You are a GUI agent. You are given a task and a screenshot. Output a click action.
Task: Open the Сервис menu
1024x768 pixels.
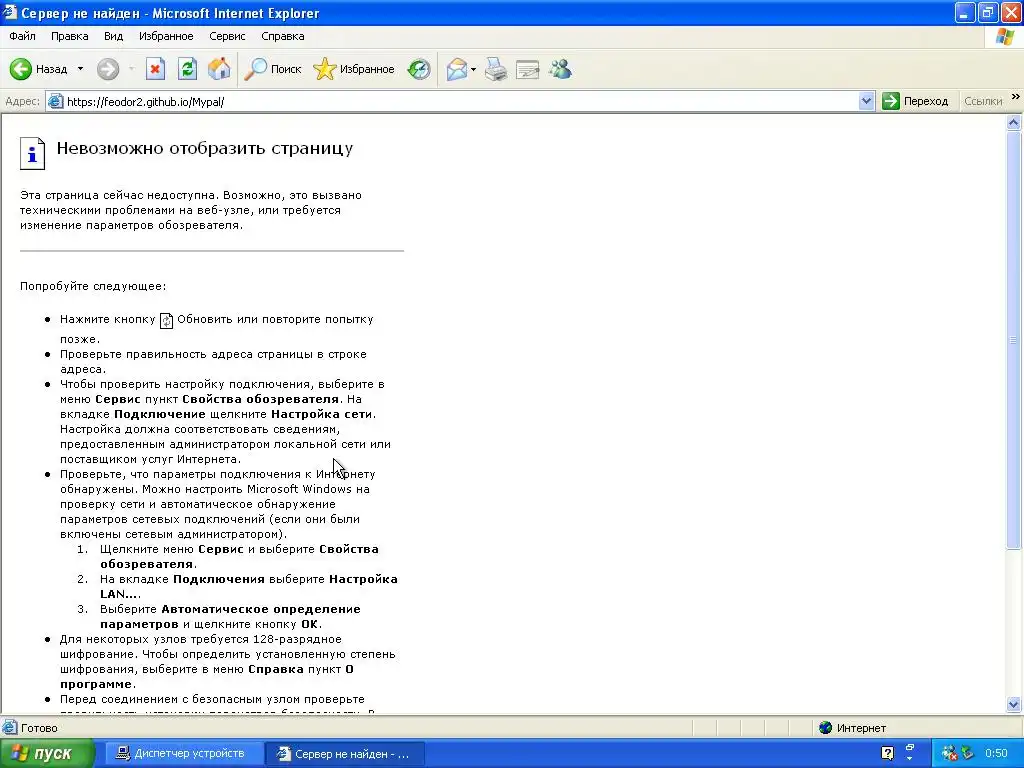[x=227, y=37]
